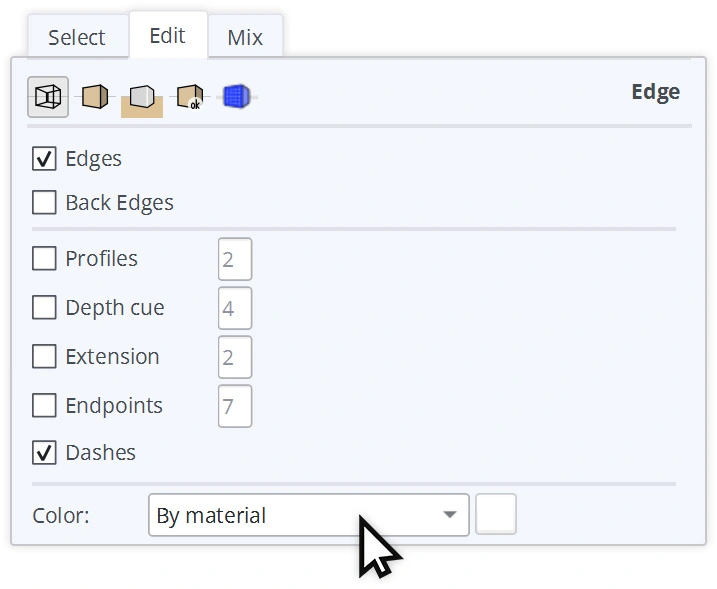Enable the Profiles checkbox
This screenshot has height=589, width=717.
(44, 259)
